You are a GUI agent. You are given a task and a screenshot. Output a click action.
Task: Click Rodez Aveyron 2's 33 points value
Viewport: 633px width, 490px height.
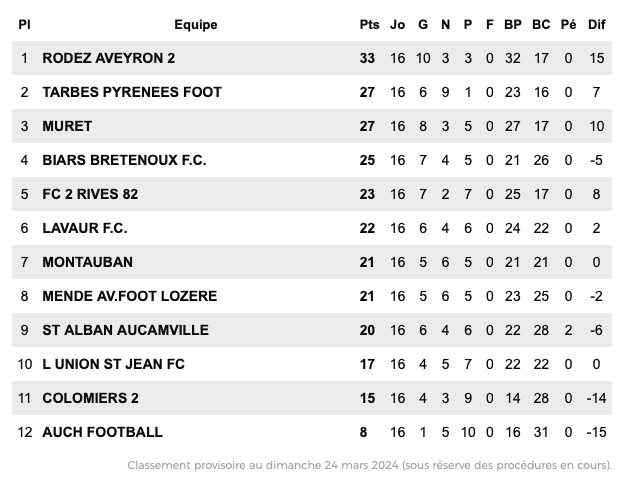[x=367, y=58]
